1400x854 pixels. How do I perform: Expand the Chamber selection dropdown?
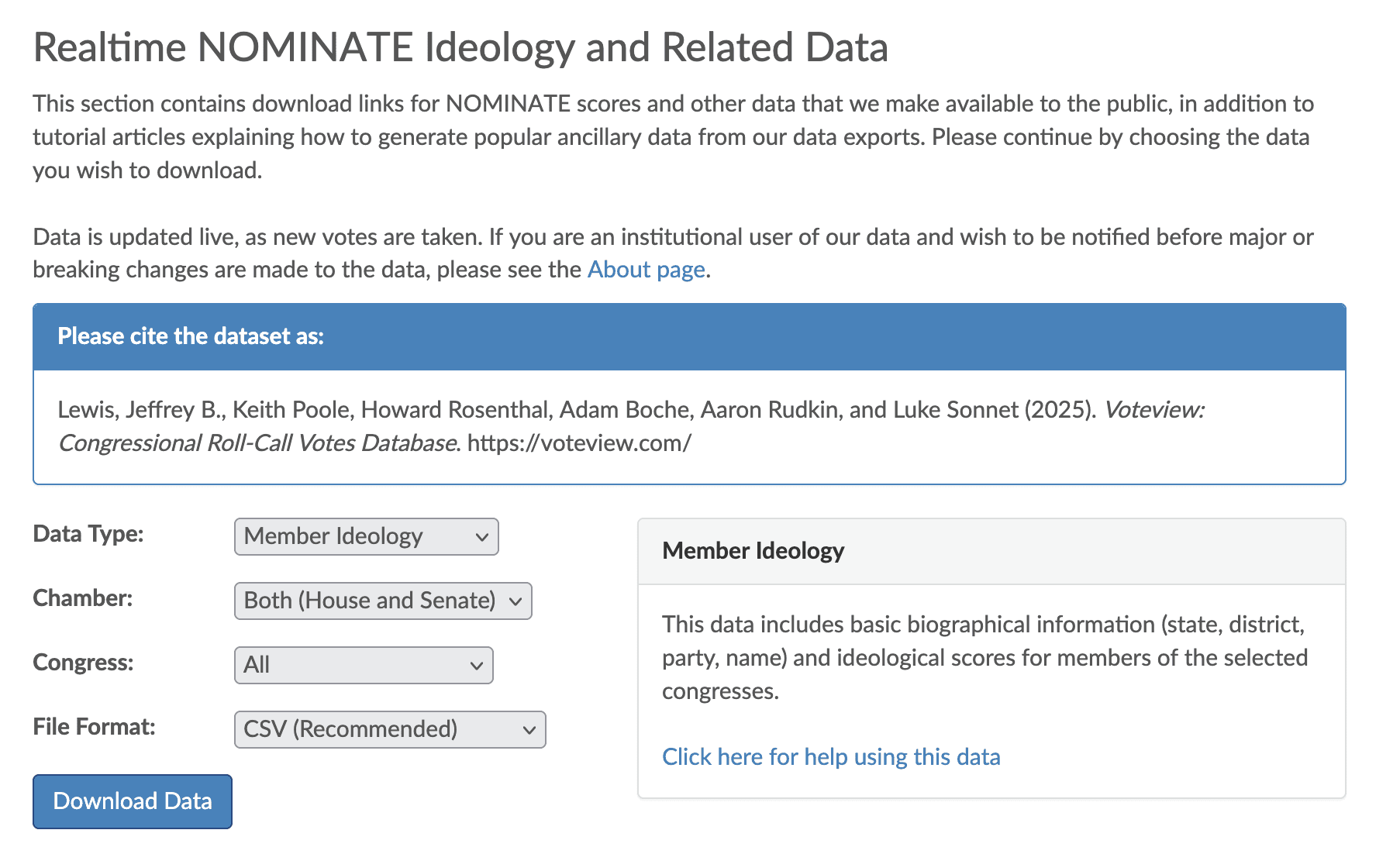pos(383,601)
